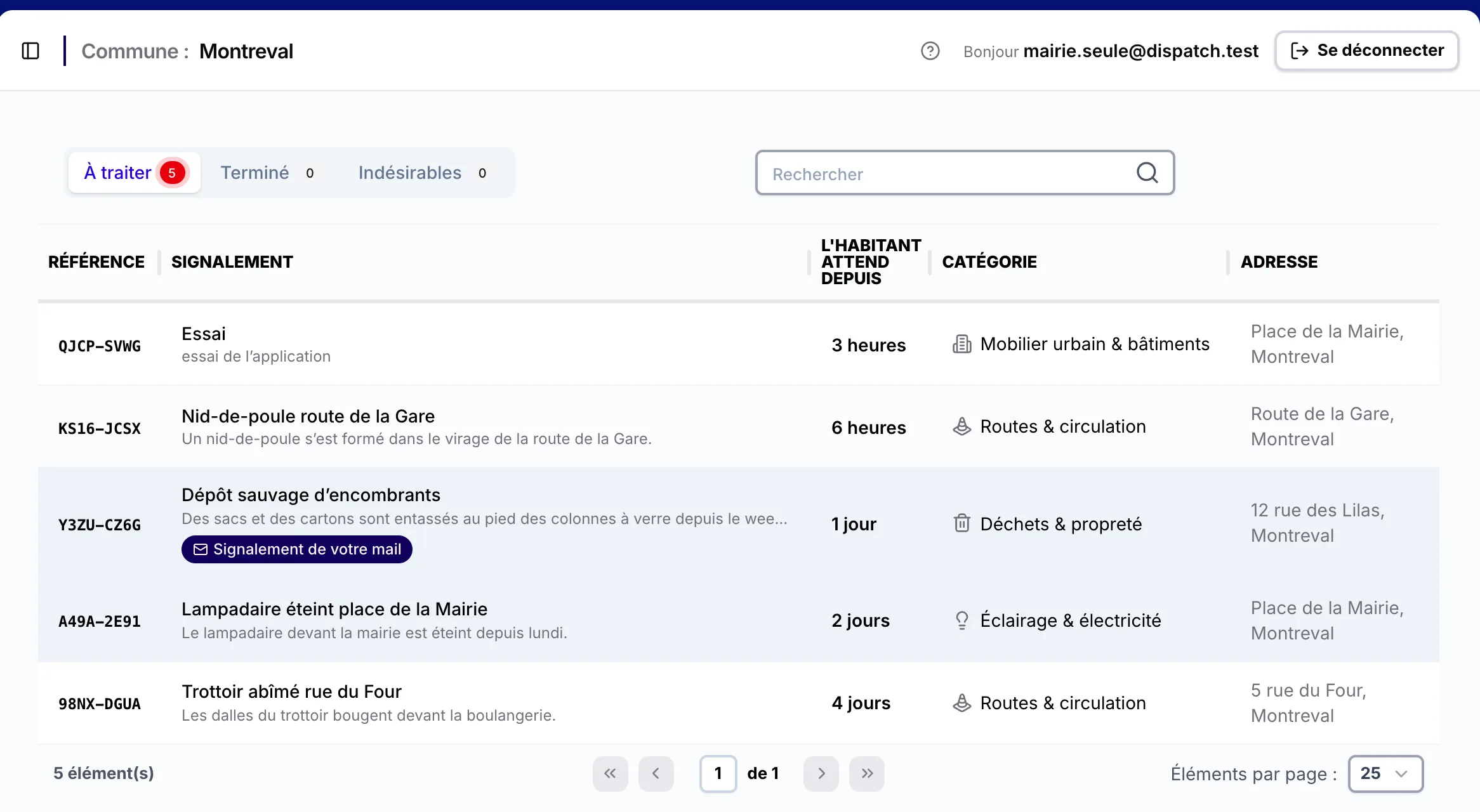Open Trottoir abîmé rue du Four report
Viewport: 1480px width, 812px height.
click(x=291, y=691)
